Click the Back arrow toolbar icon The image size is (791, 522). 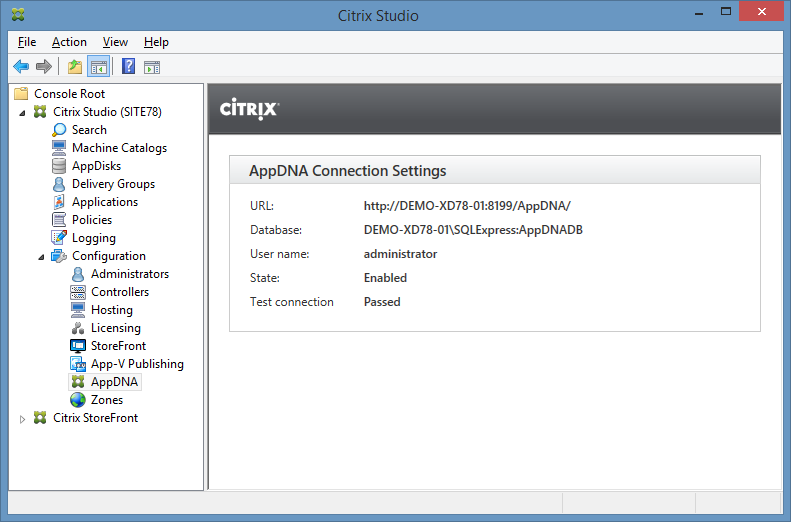[21, 67]
